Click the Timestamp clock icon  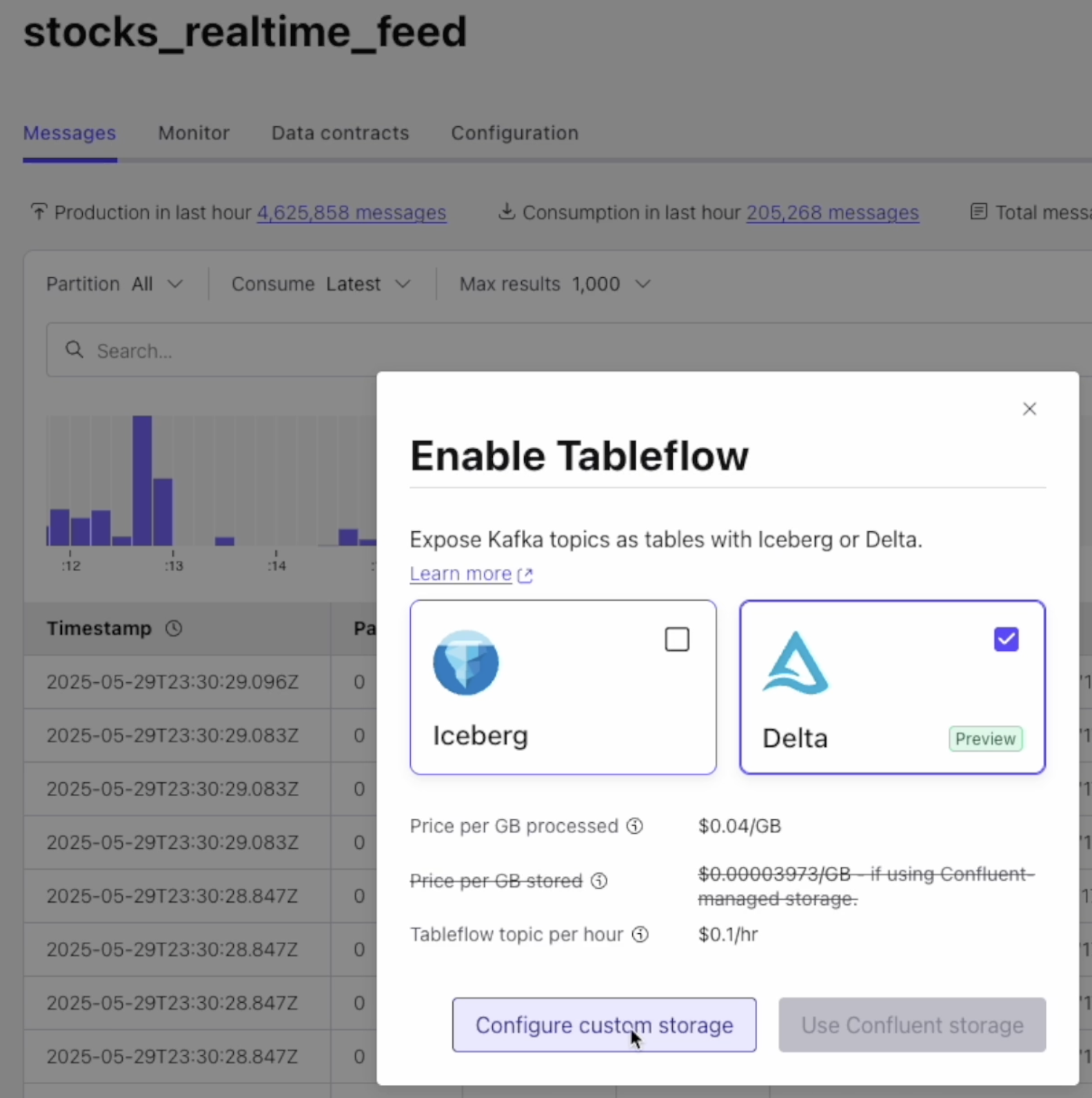click(174, 628)
